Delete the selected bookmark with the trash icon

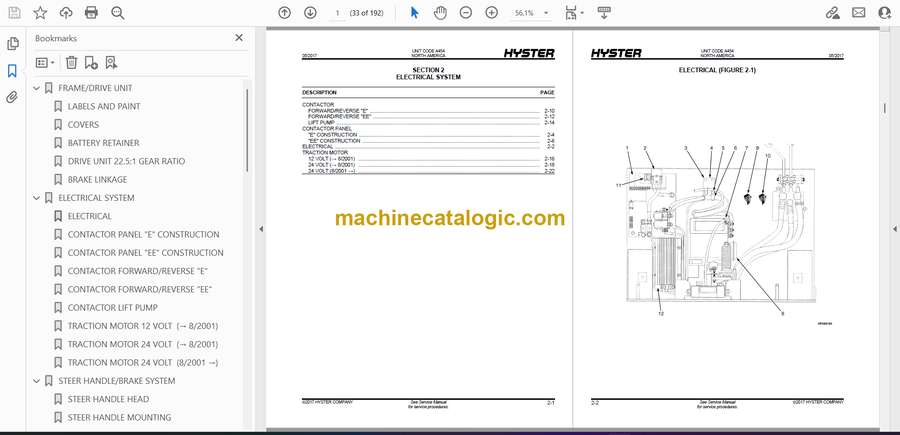[71, 63]
